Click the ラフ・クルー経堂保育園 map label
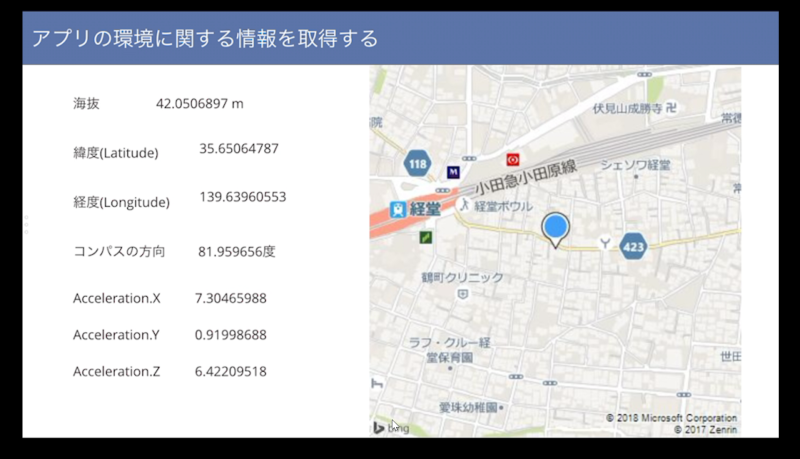The image size is (800, 459). click(449, 350)
